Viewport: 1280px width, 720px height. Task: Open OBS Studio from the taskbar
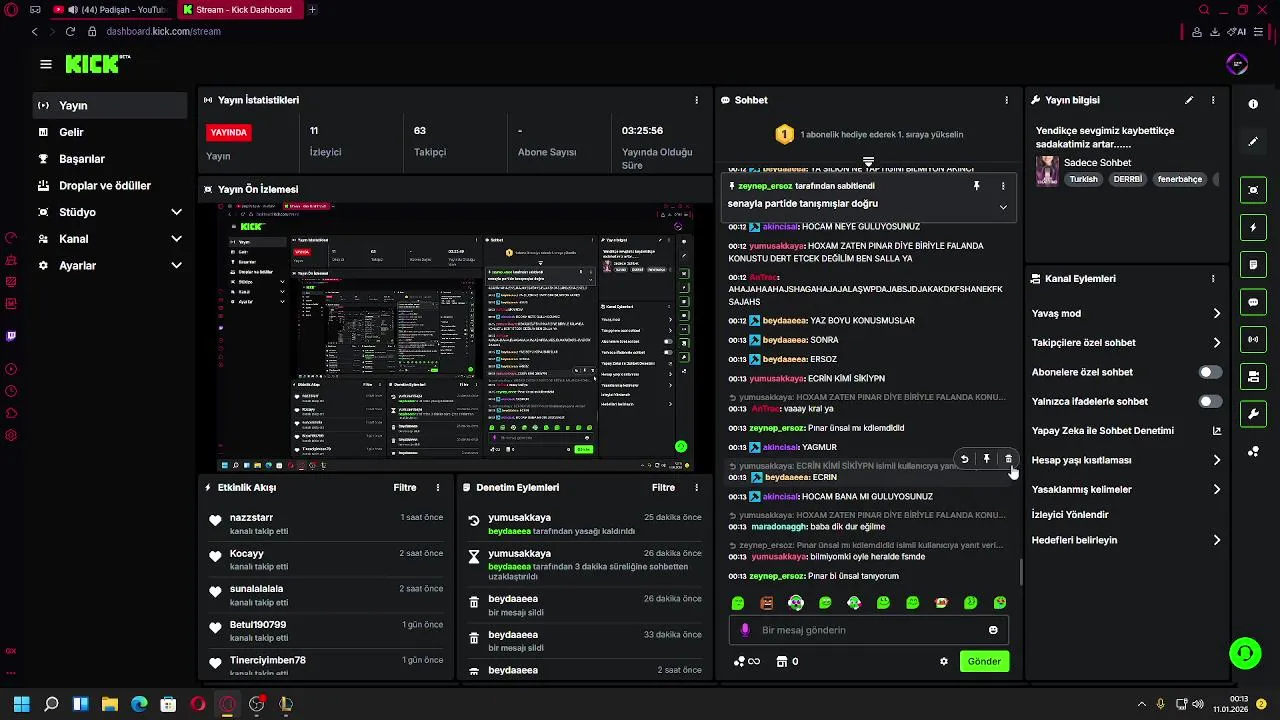pos(257,704)
